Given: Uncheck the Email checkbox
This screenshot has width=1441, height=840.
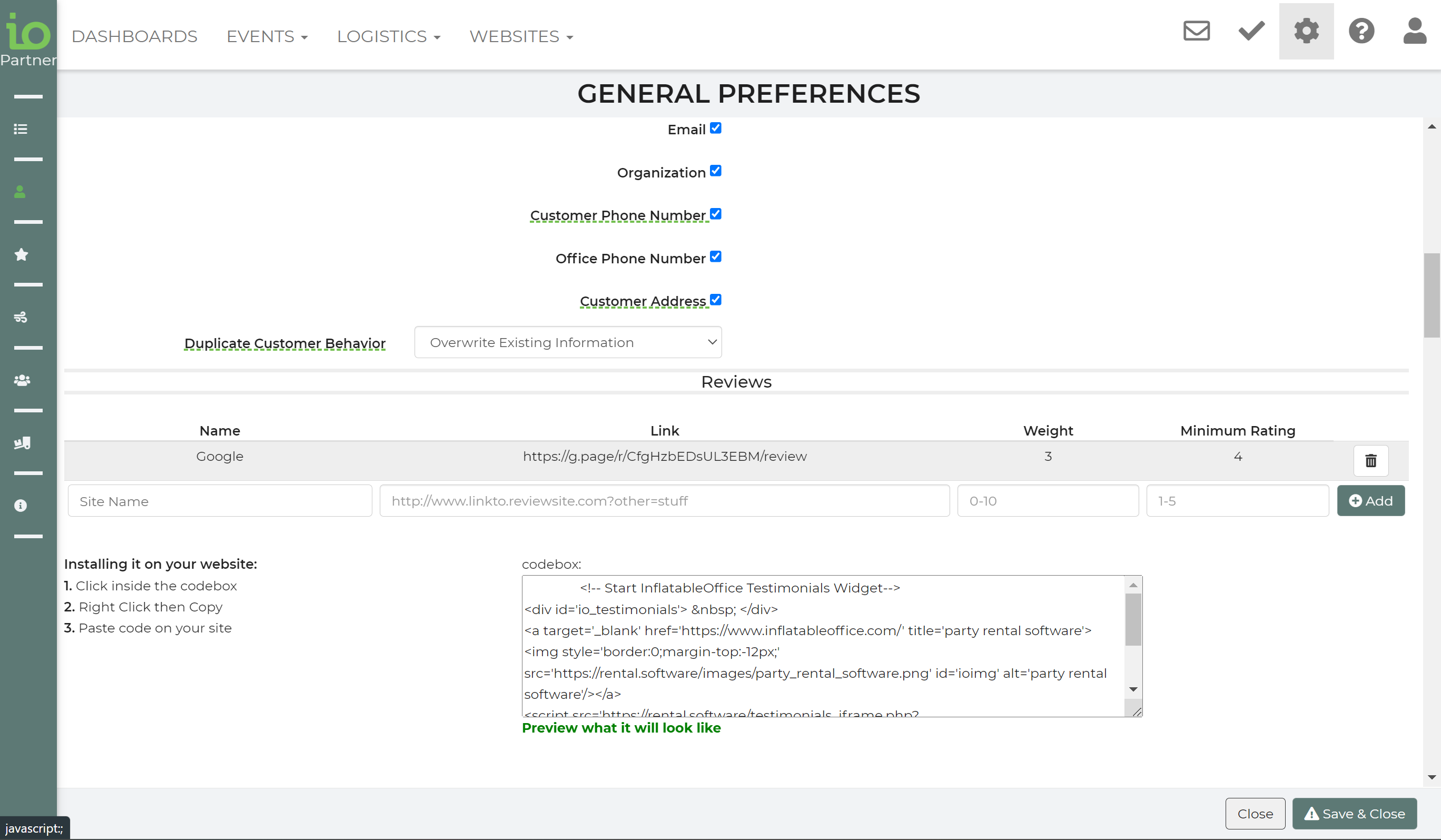Looking at the screenshot, I should (715, 128).
